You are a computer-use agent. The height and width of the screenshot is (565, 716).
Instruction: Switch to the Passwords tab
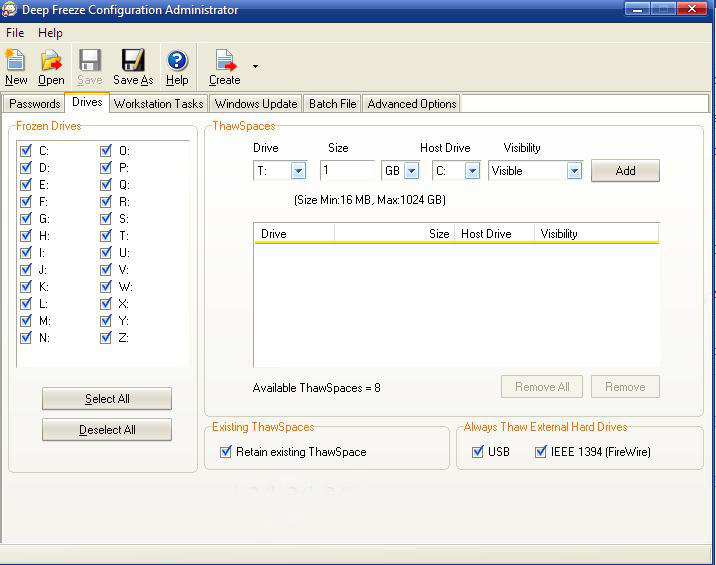click(34, 104)
